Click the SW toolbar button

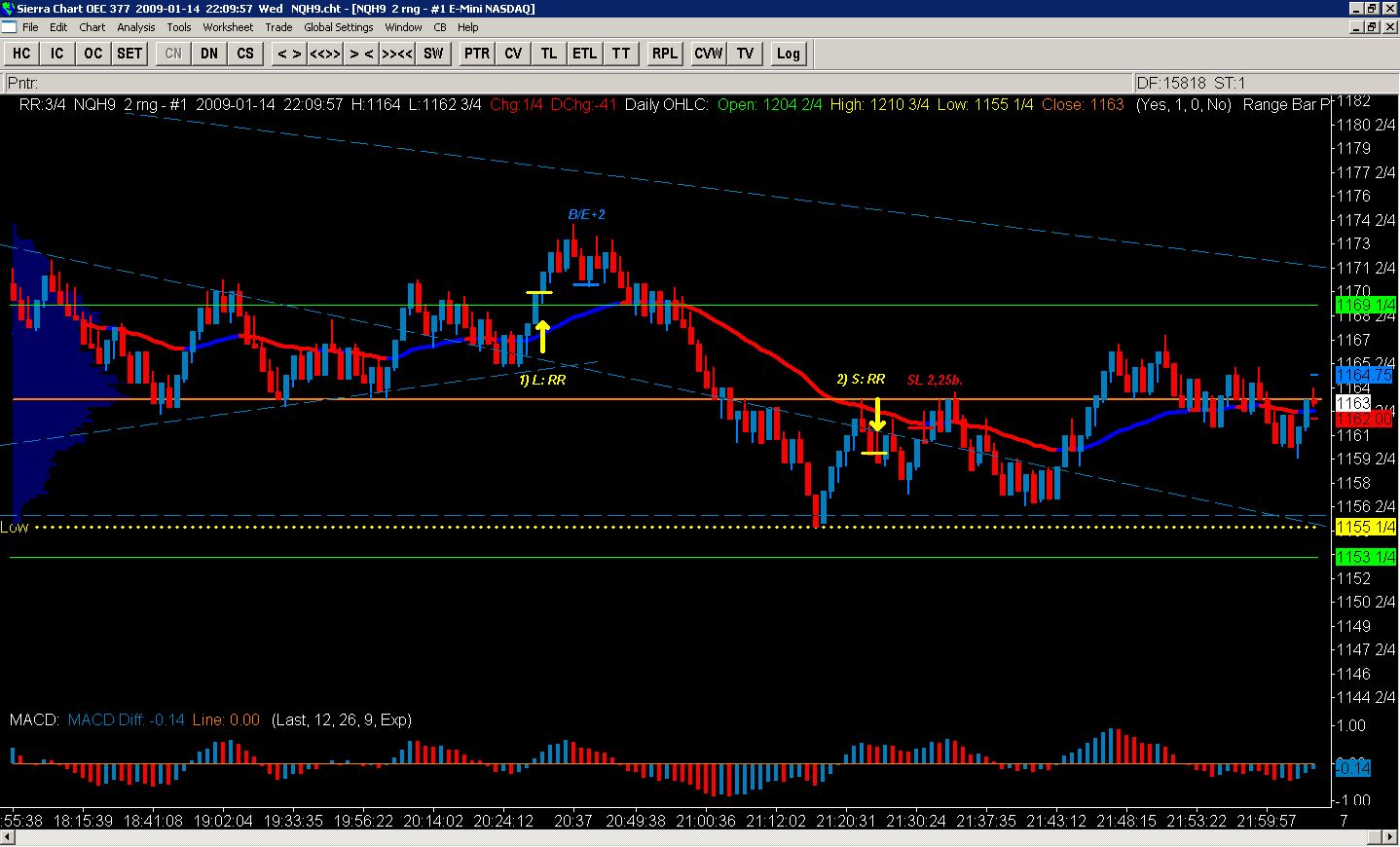pos(433,54)
